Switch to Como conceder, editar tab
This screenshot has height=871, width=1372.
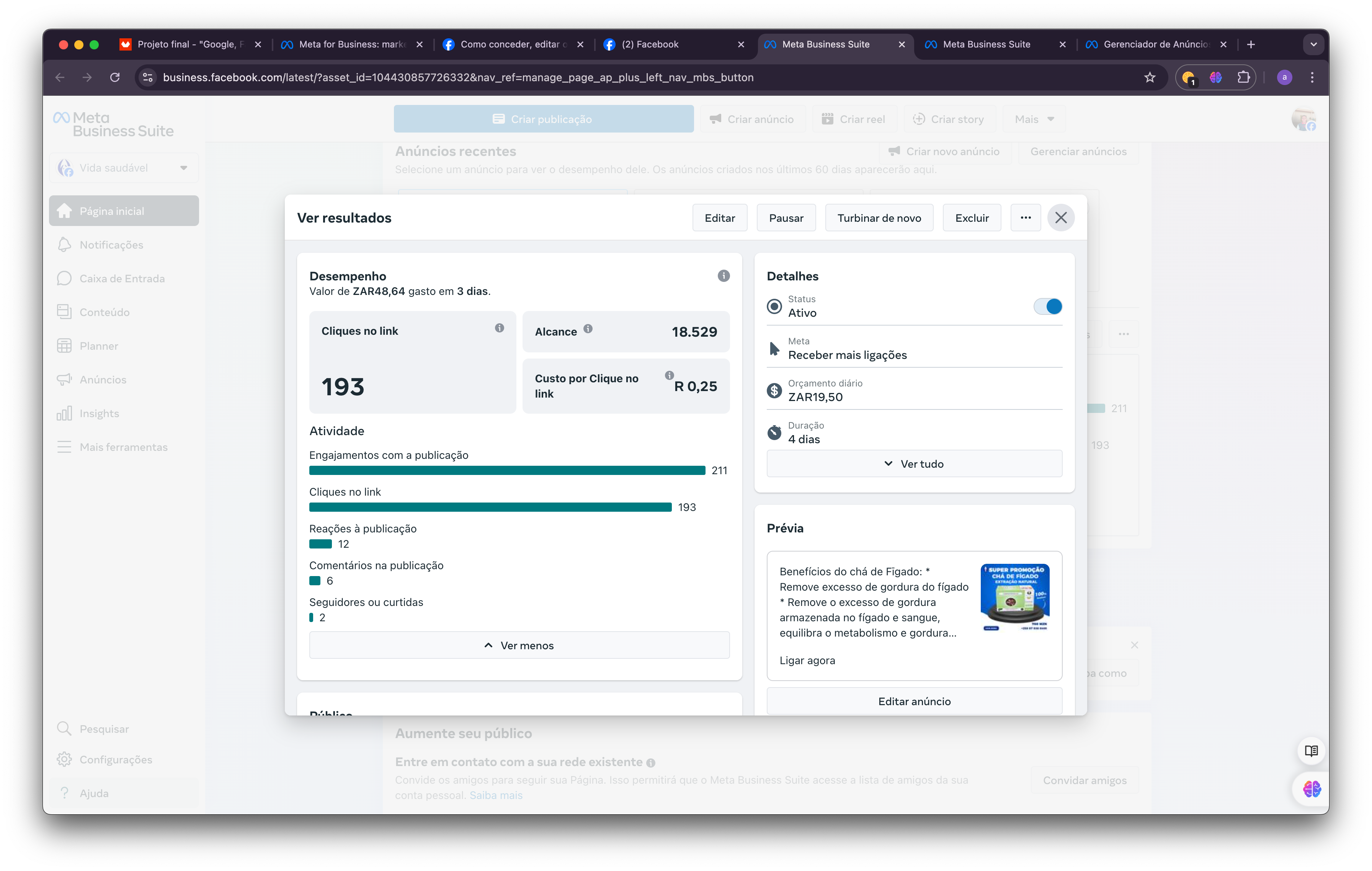click(x=513, y=44)
